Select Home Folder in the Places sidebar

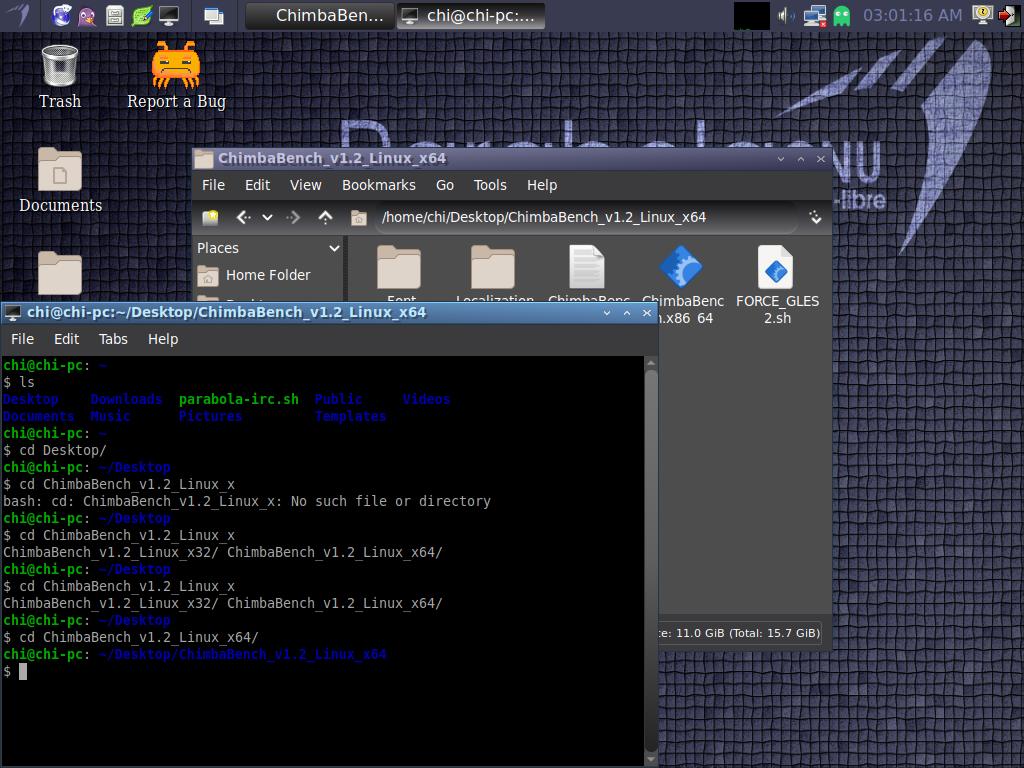(267, 275)
